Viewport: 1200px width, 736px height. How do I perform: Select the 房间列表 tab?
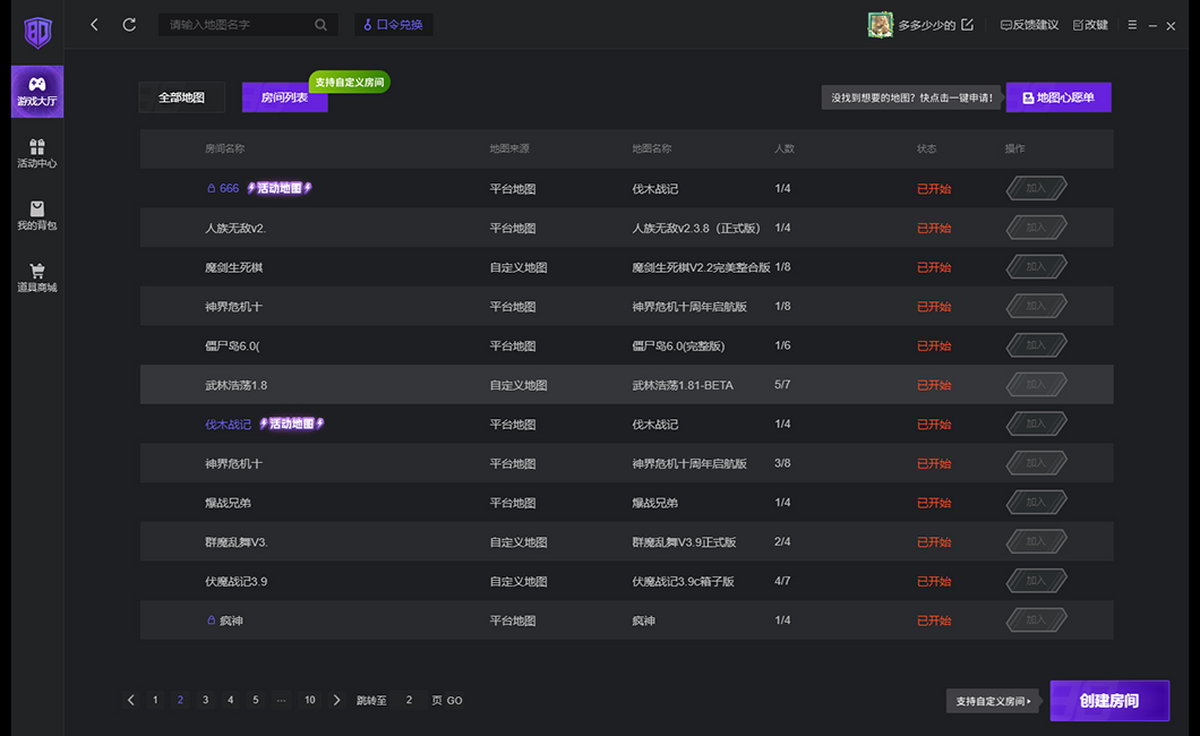click(284, 97)
